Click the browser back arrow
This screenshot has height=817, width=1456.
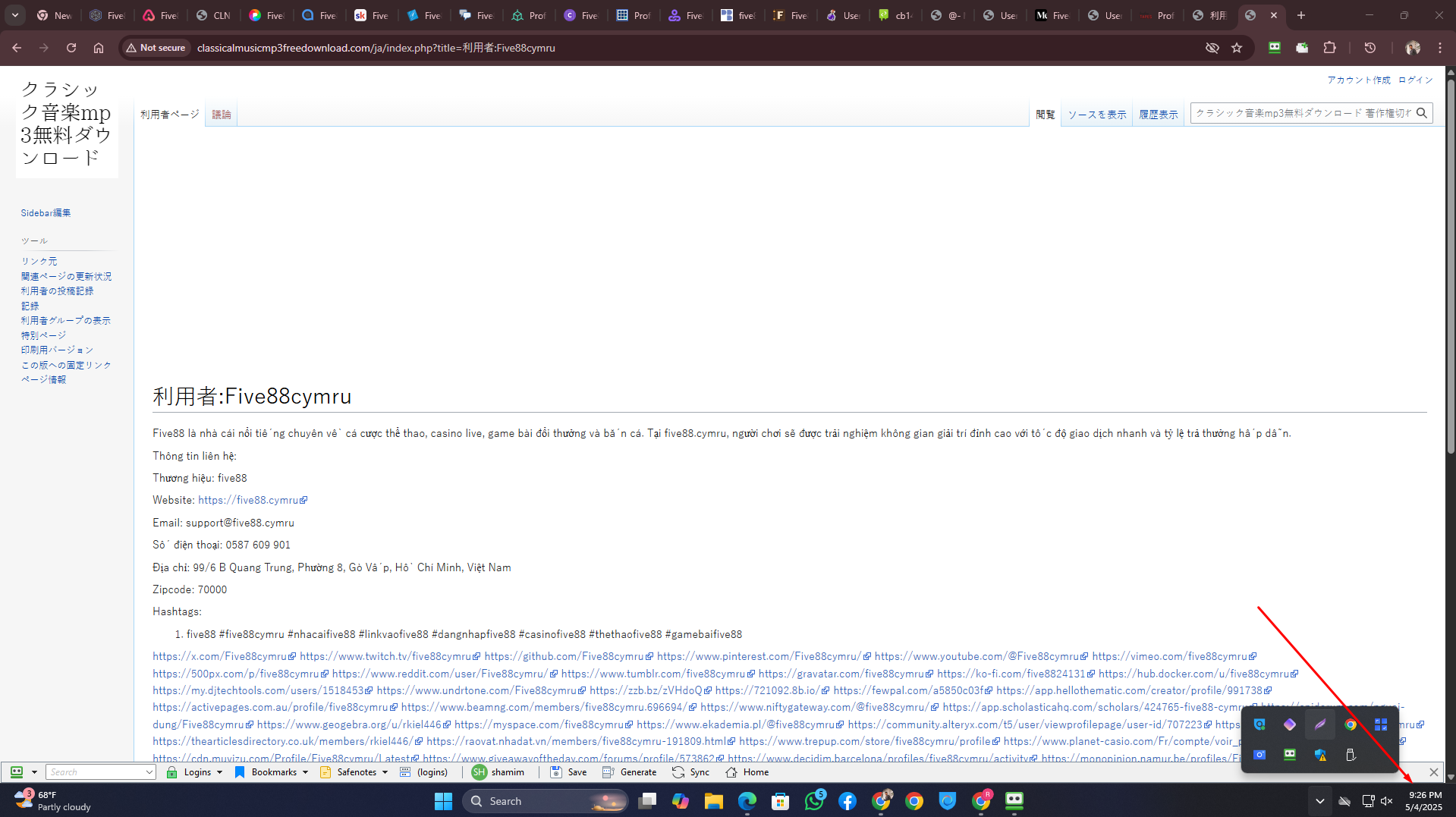point(17,48)
